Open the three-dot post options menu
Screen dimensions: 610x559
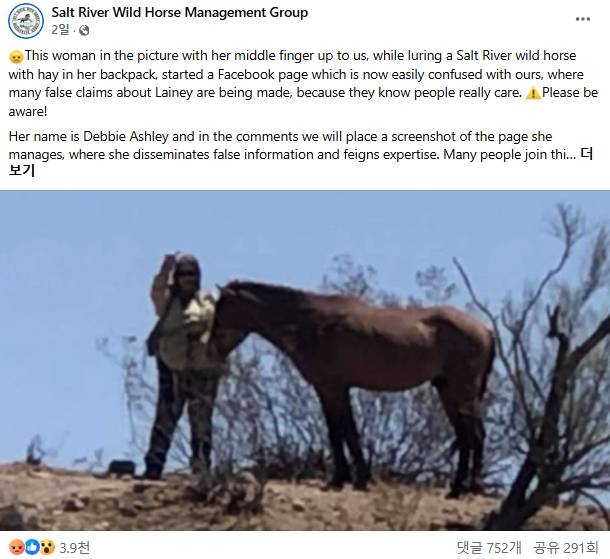point(582,19)
